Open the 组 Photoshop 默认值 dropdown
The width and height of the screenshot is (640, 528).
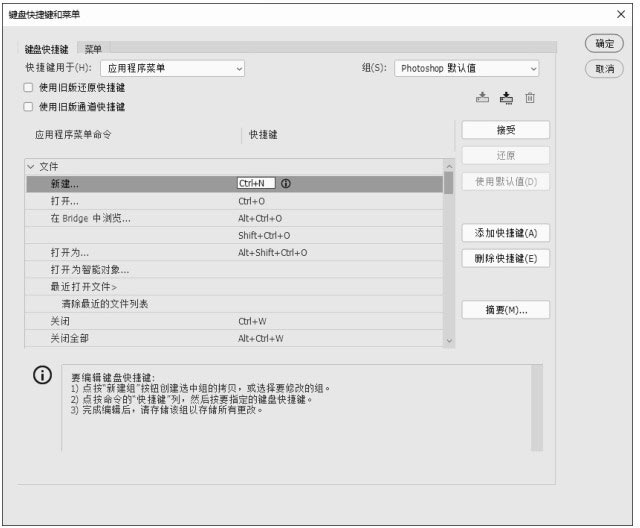[466, 68]
